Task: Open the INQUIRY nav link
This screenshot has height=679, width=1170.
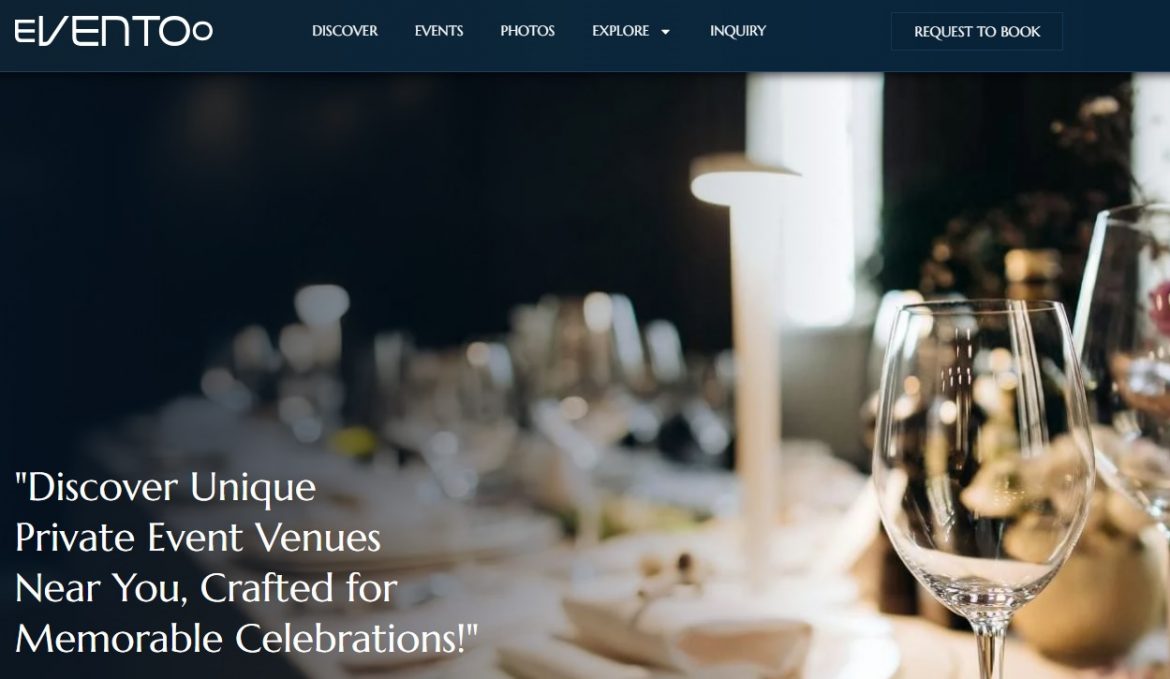Action: (x=738, y=31)
